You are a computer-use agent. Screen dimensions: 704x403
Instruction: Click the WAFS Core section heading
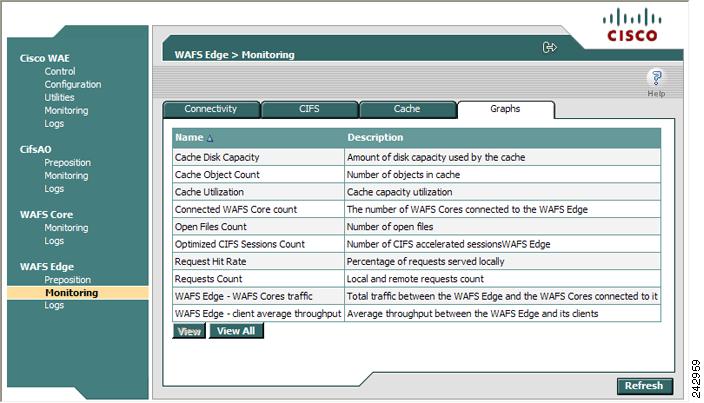pyautogui.click(x=46, y=215)
